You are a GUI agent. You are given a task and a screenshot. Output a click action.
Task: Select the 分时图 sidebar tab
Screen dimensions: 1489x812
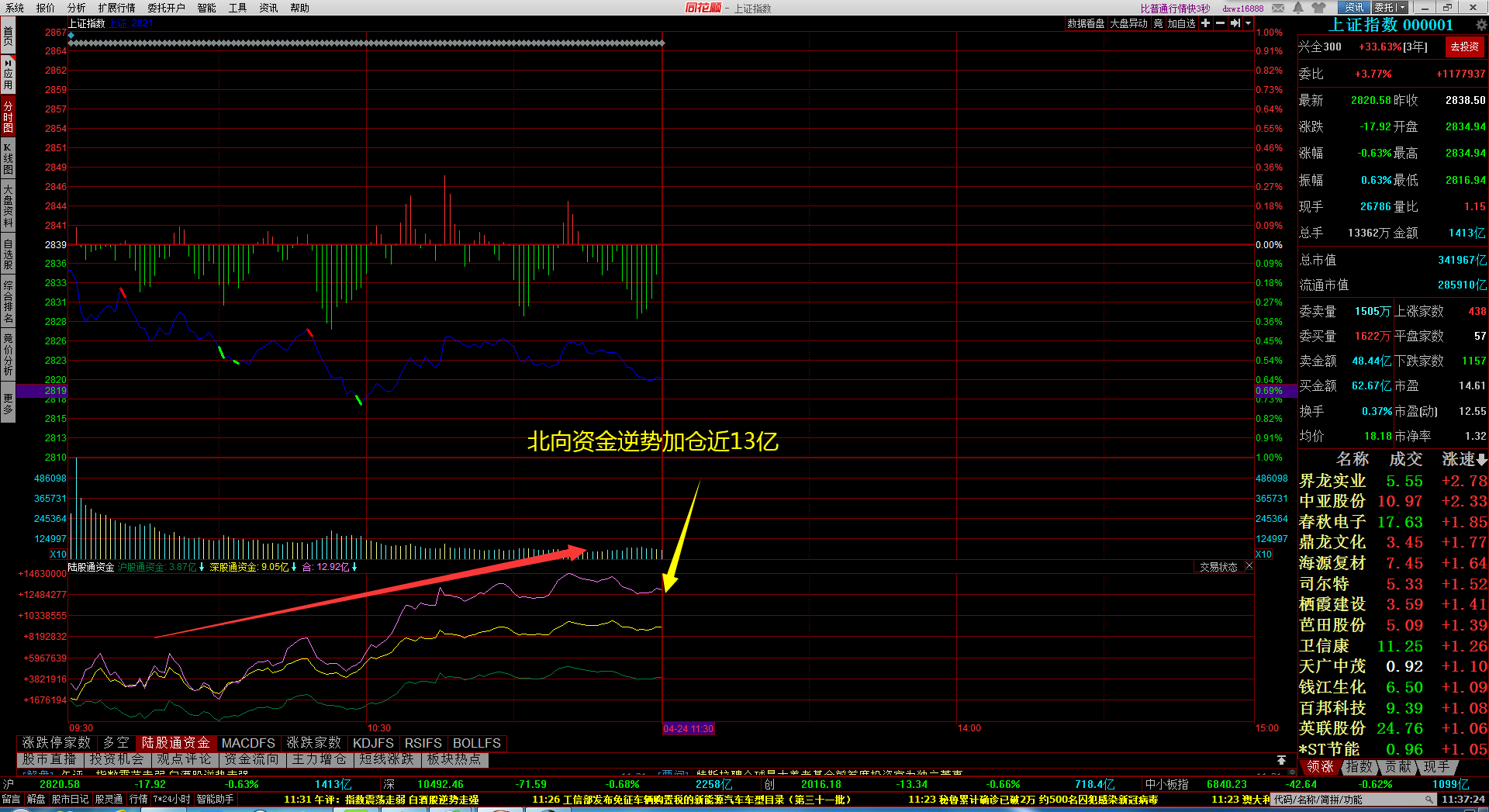click(x=8, y=116)
